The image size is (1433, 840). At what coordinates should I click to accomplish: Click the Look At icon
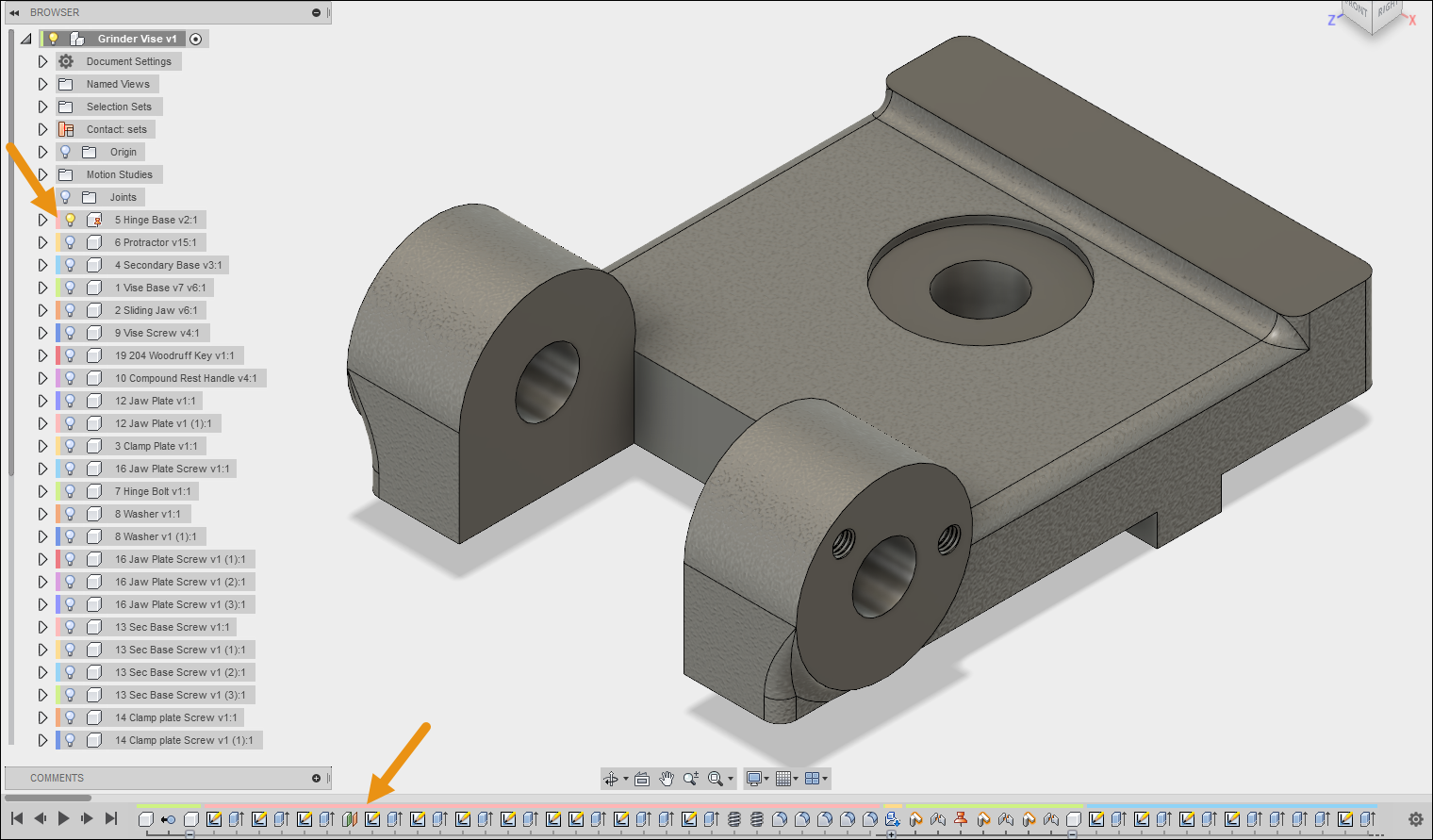point(642,779)
